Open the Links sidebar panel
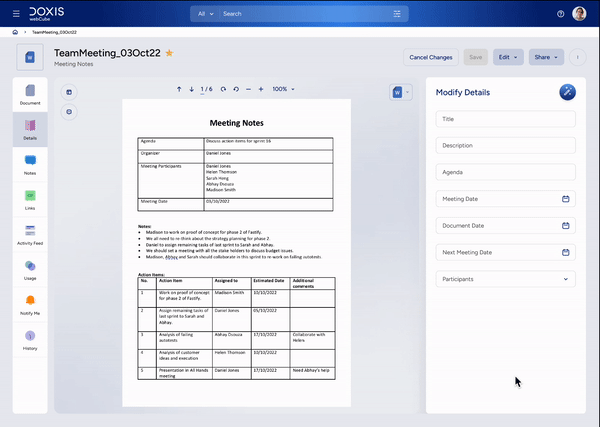 coord(30,200)
